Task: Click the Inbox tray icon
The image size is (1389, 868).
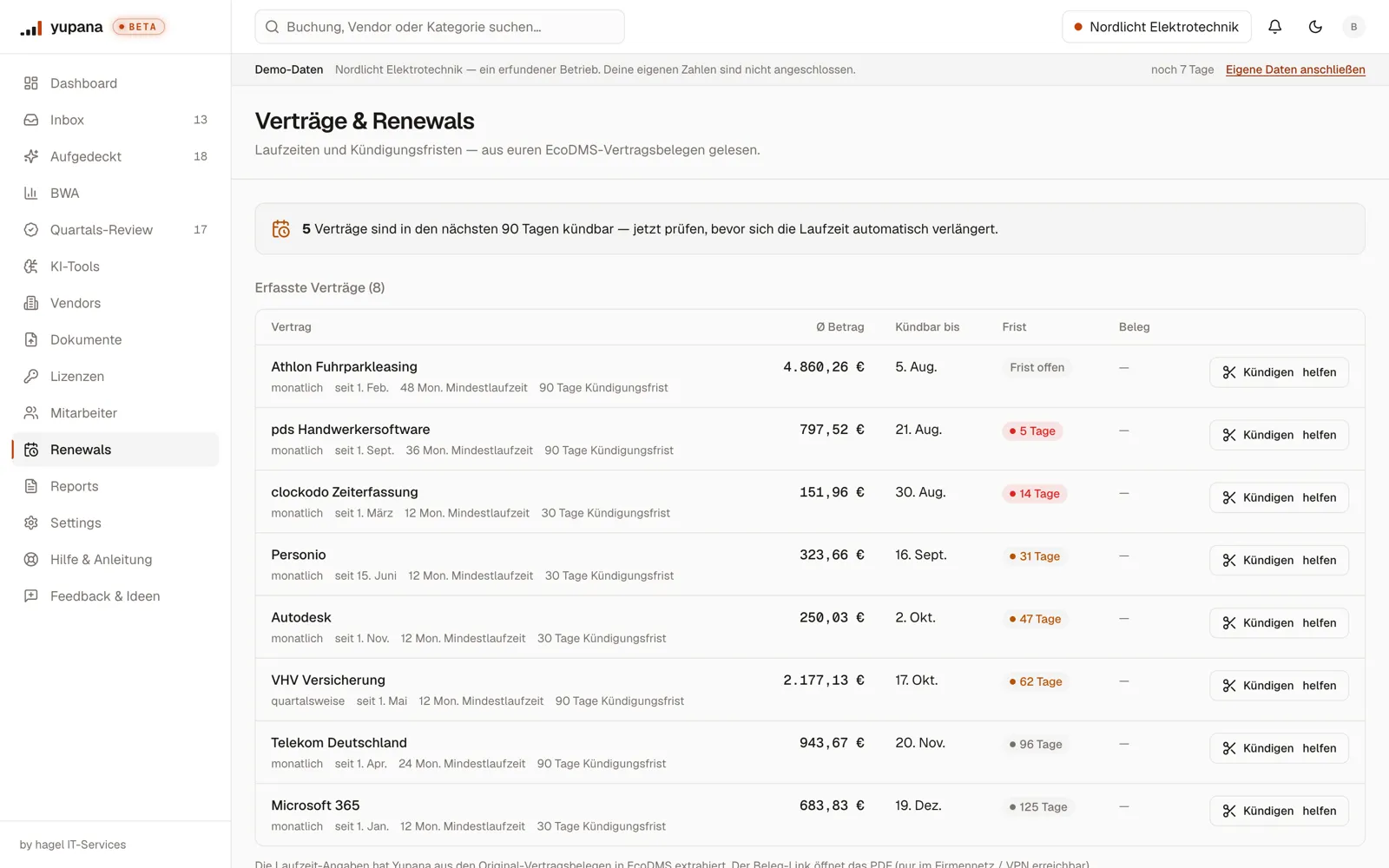Action: click(x=31, y=120)
